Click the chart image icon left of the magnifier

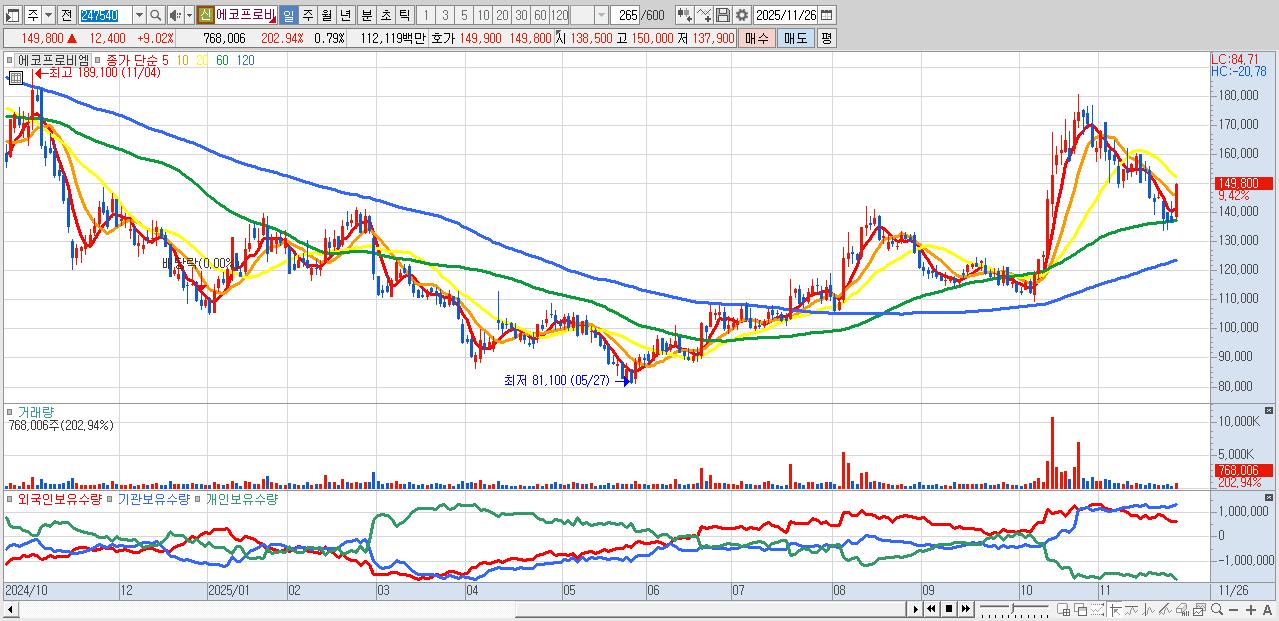[1199, 609]
